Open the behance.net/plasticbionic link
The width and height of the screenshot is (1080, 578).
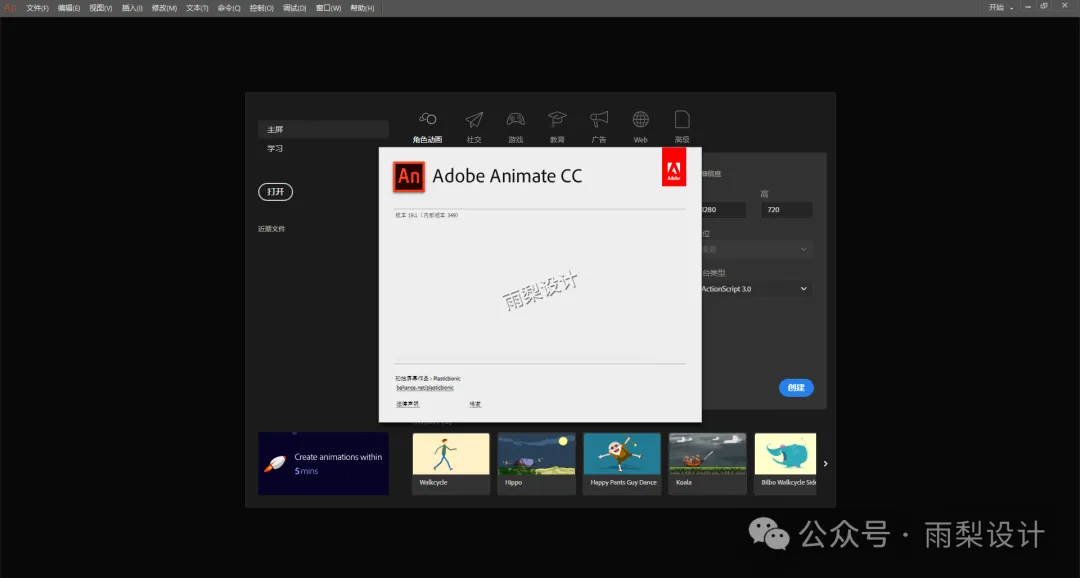pyautogui.click(x=425, y=388)
